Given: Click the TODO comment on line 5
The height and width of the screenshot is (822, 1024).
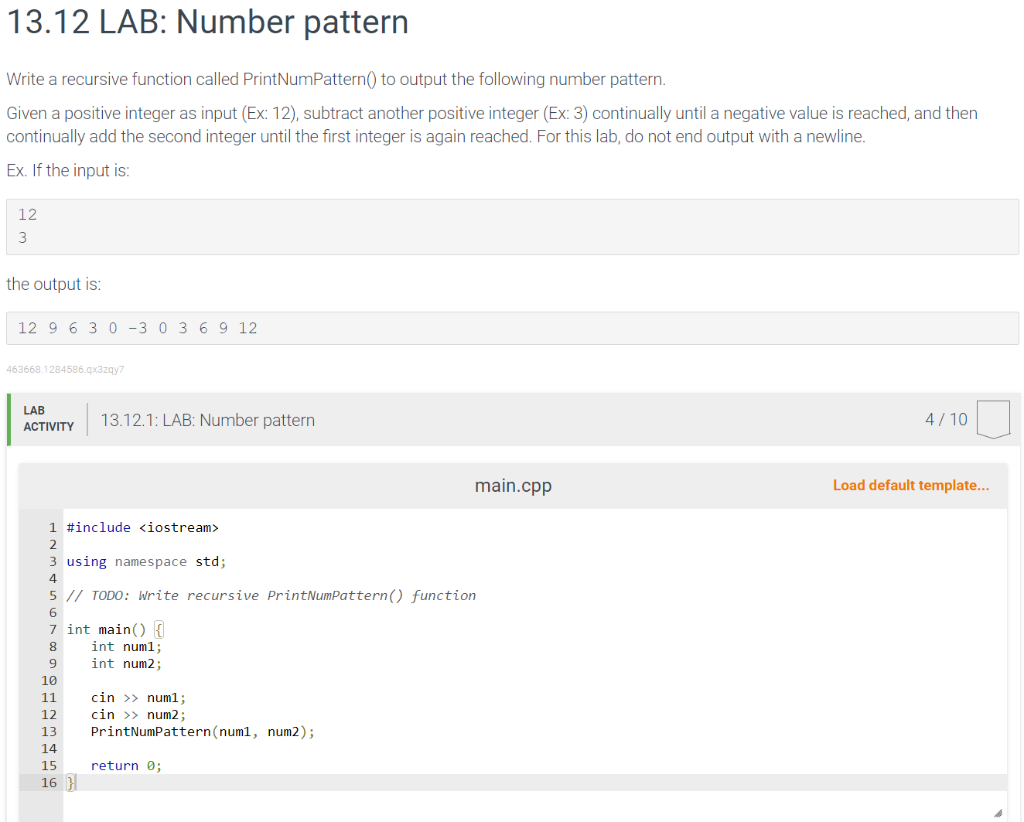Looking at the screenshot, I should tap(271, 595).
